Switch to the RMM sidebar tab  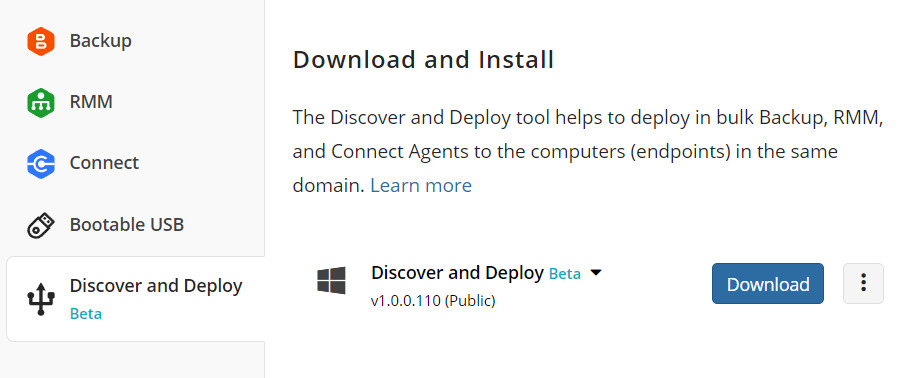135,102
